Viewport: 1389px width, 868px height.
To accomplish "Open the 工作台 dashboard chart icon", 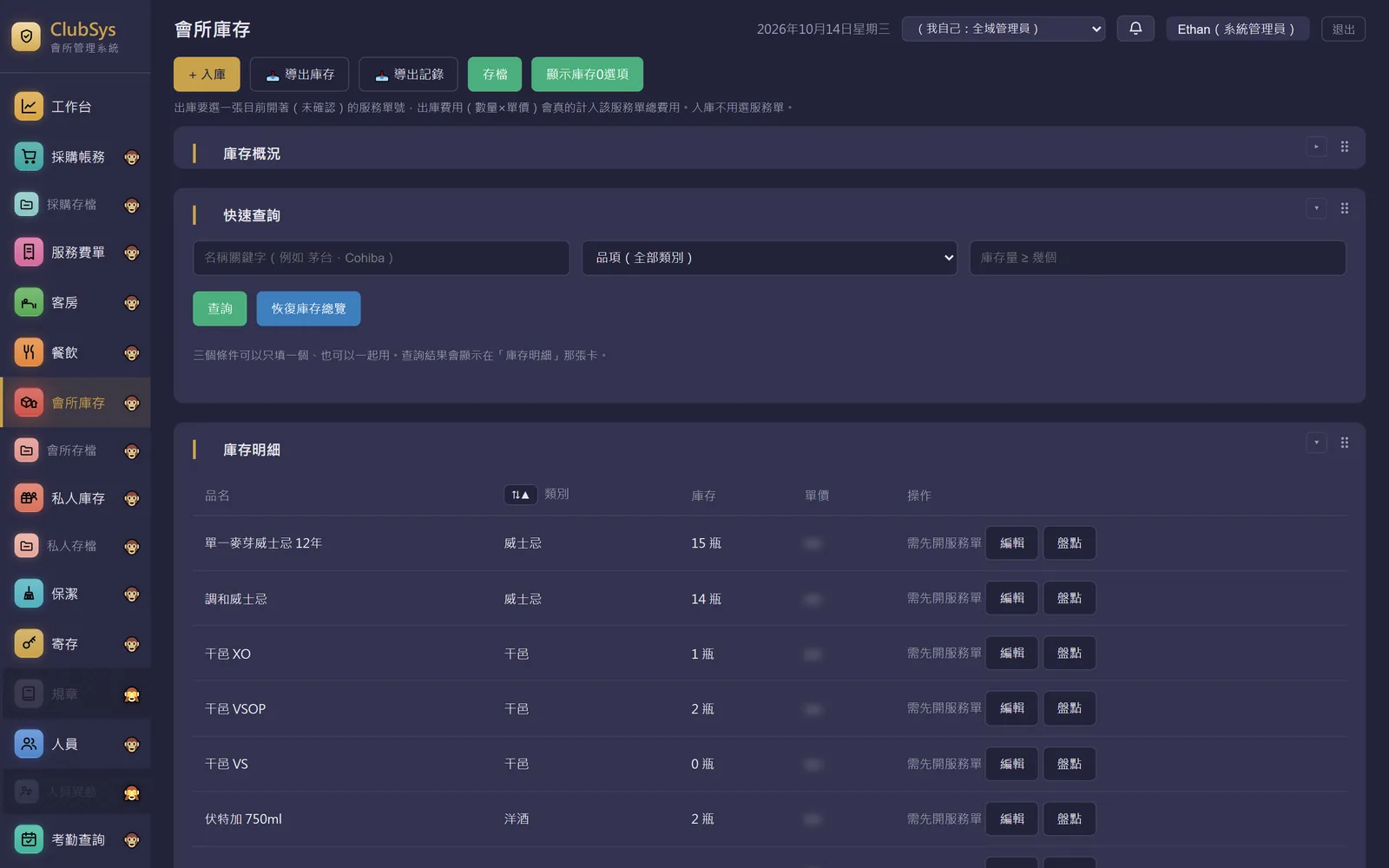I will [29, 107].
